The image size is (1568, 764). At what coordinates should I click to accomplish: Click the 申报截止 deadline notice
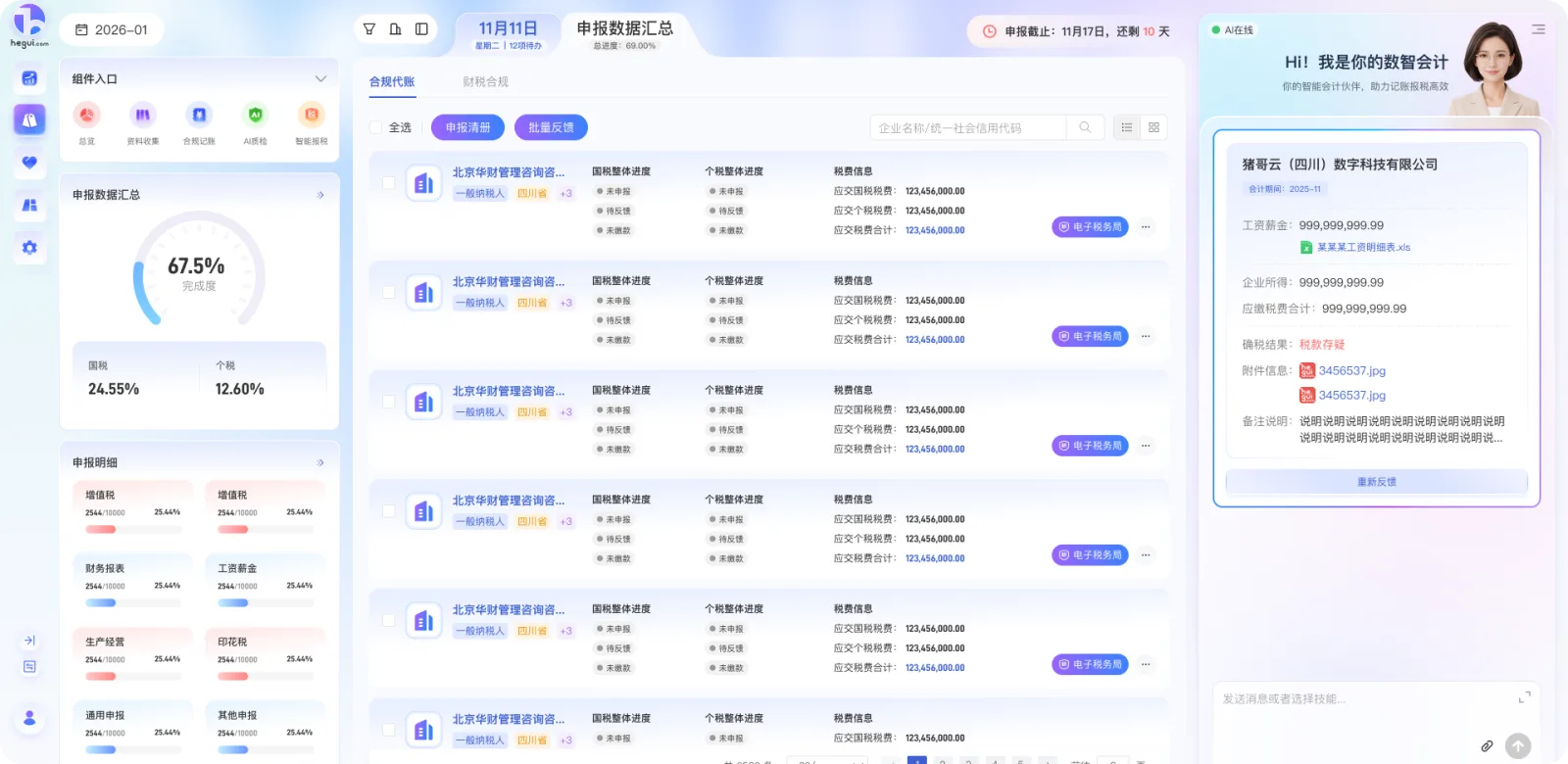1076,31
